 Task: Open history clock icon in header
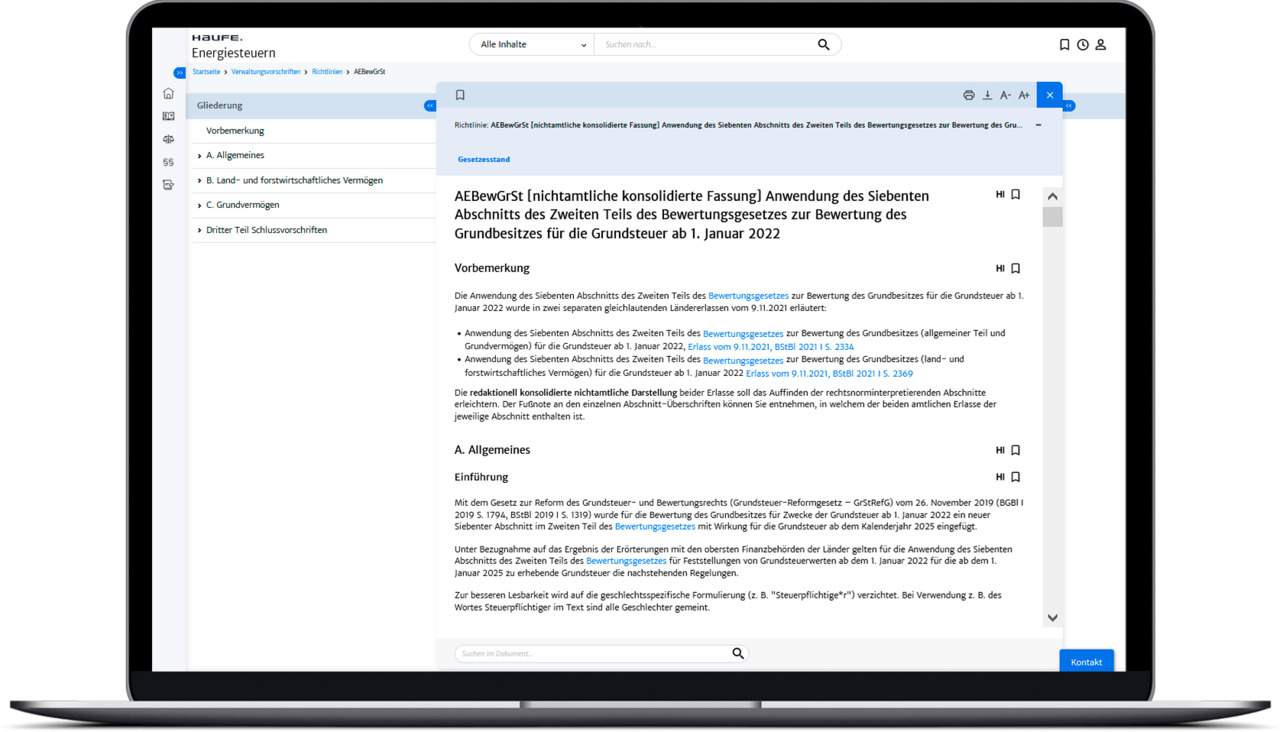(x=1082, y=44)
